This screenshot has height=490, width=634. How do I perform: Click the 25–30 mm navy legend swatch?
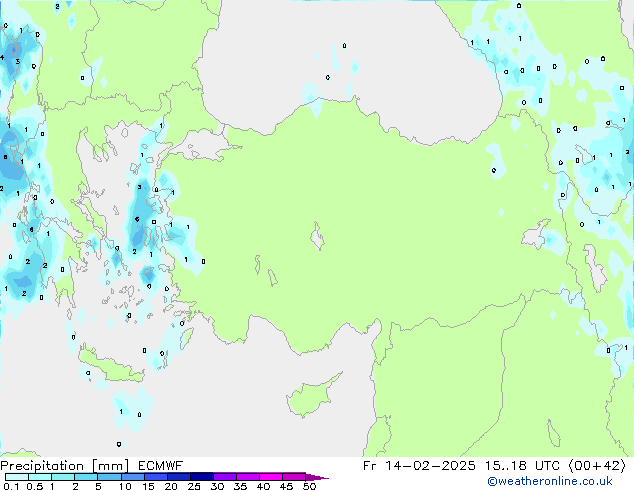[201, 477]
